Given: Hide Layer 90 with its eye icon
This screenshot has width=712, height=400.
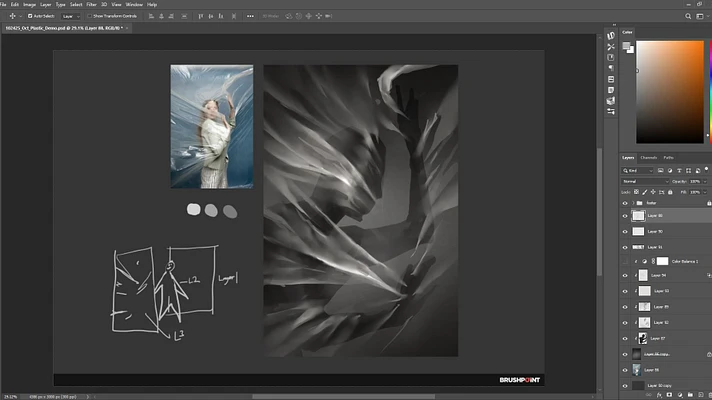Looking at the screenshot, I should [x=625, y=232].
